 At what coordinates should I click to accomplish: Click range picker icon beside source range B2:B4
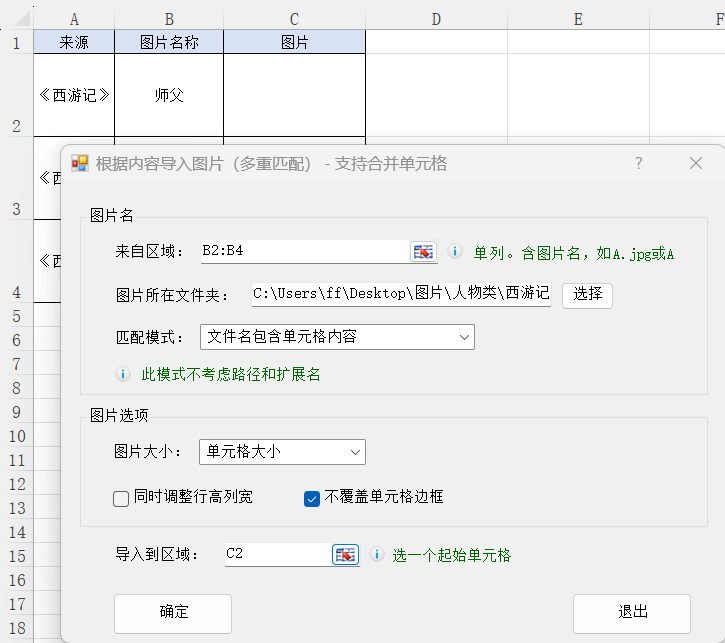pos(424,252)
